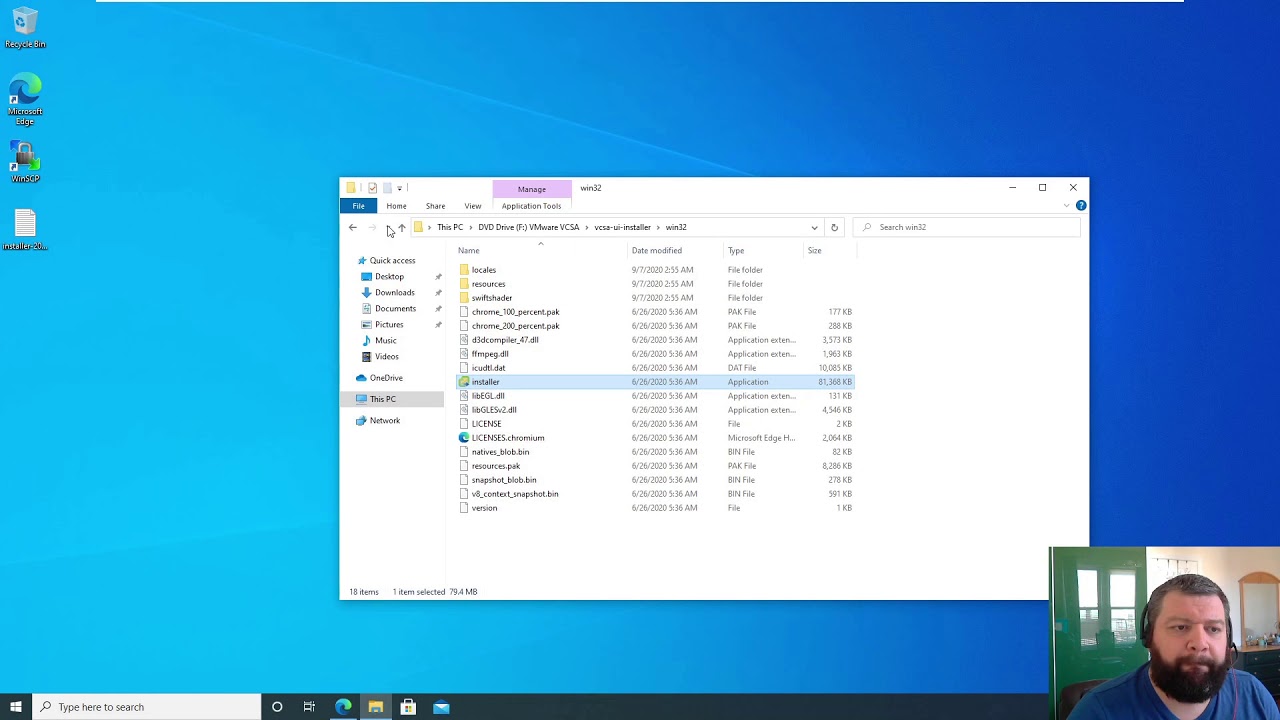The image size is (1280, 720).
Task: Open the WinSCP desktop shortcut
Action: [25, 163]
